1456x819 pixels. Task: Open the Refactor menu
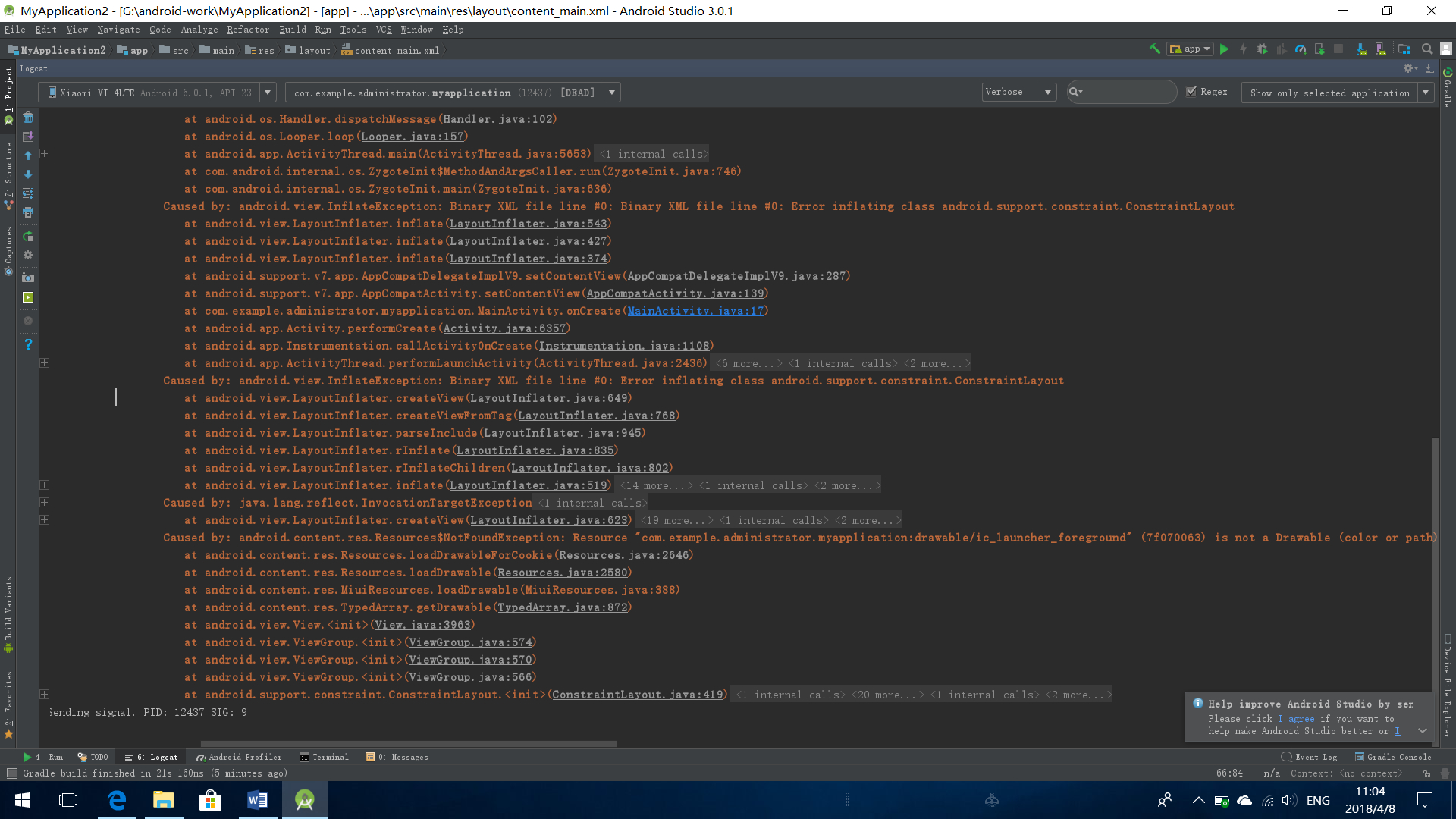click(x=247, y=30)
